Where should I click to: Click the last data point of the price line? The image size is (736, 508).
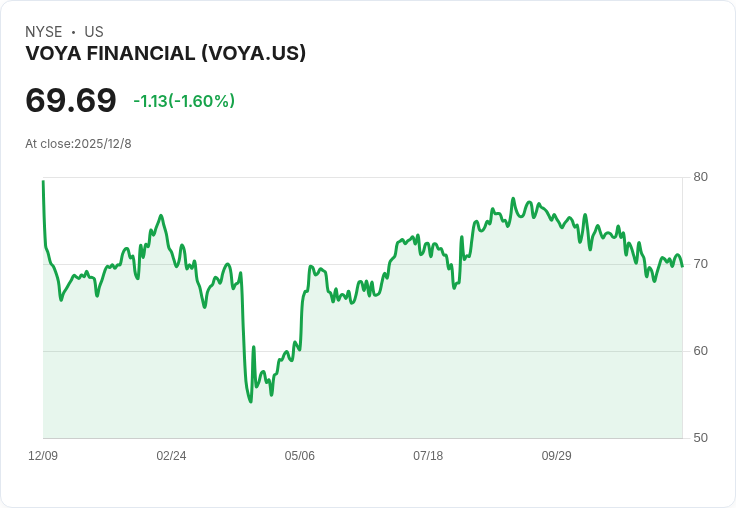[x=682, y=266]
